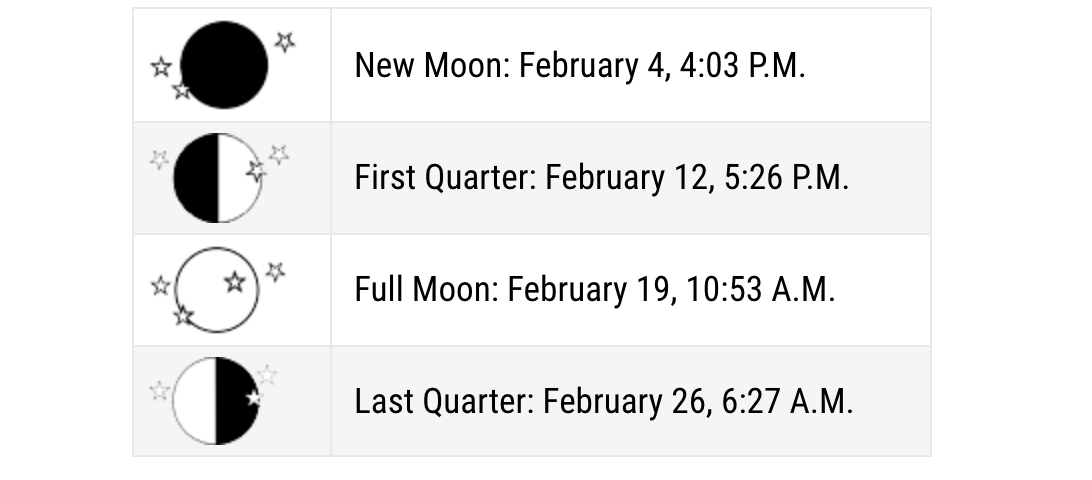This screenshot has height=480, width=1092.
Task: Click the star overlapping the New Moon's bottom-left edge
Action: click(181, 91)
